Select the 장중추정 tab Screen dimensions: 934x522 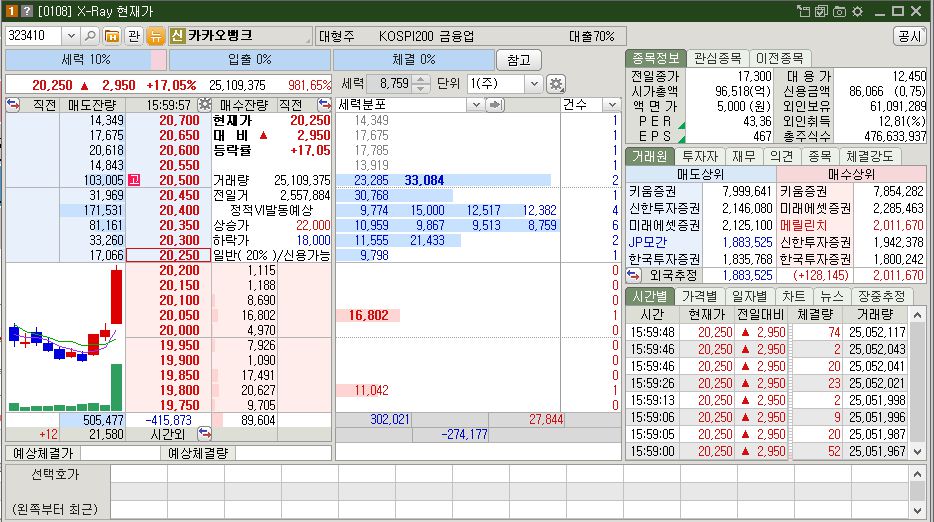point(882,296)
